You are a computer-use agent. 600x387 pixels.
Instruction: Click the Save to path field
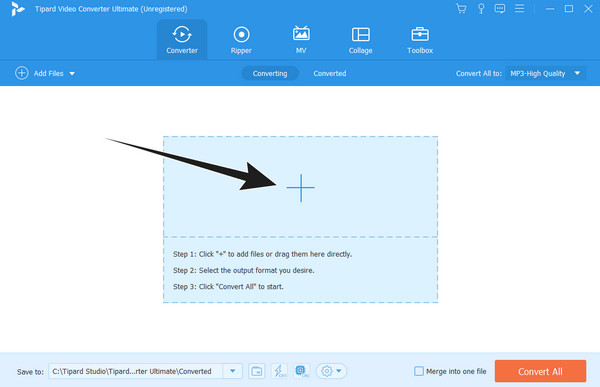click(x=135, y=371)
